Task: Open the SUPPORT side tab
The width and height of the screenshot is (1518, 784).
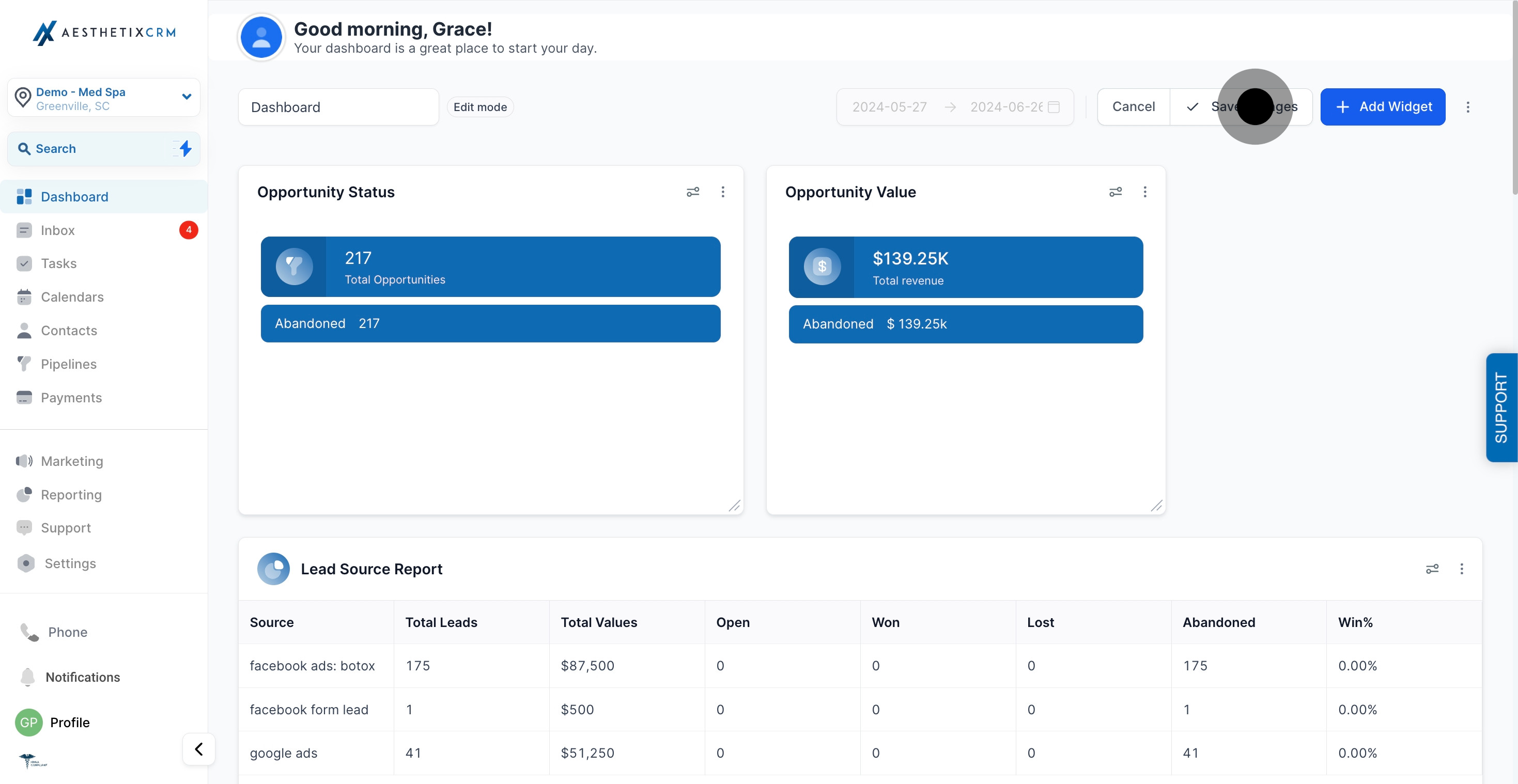Action: 1501,407
